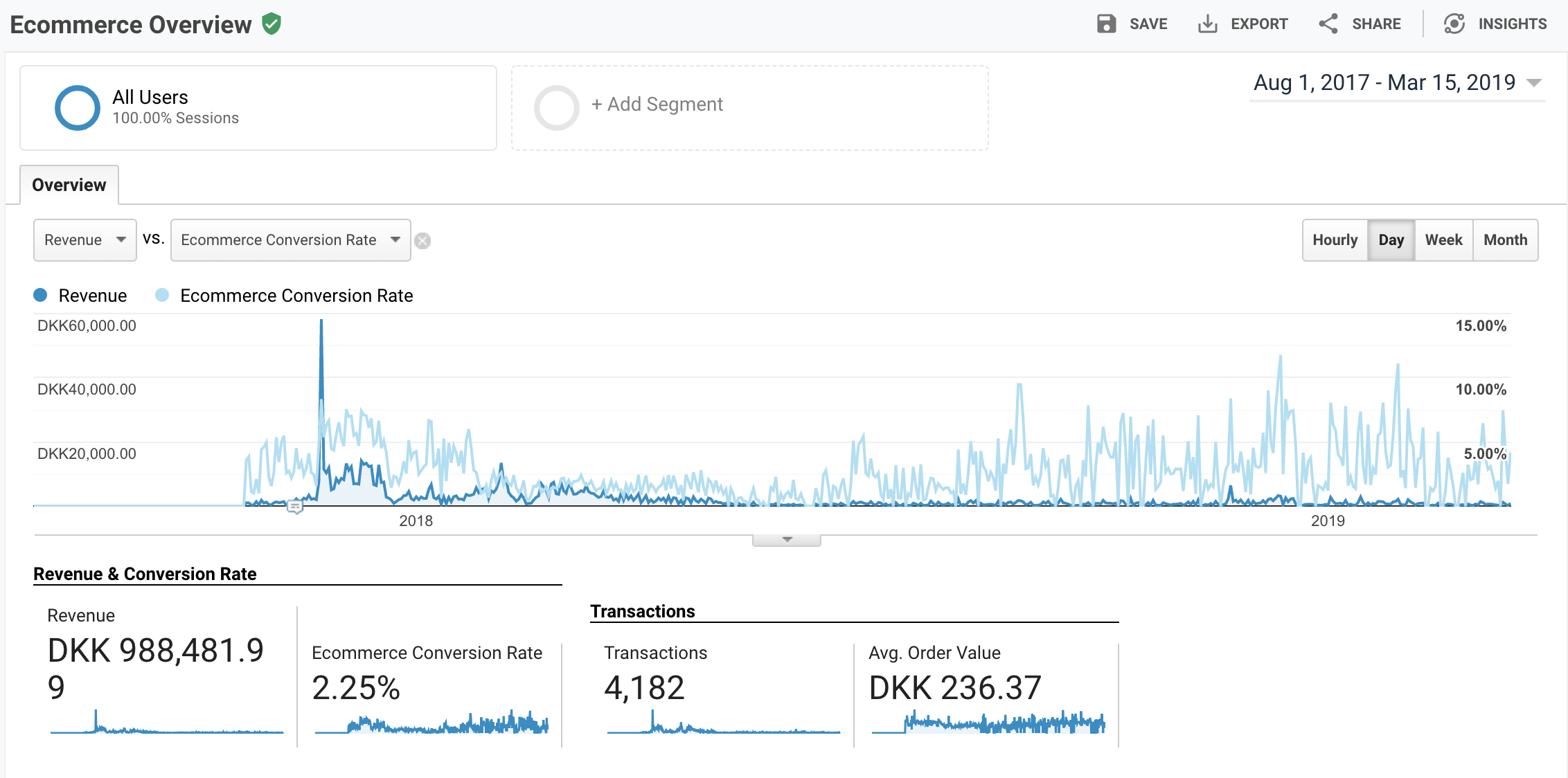Select the Overview tab
The width and height of the screenshot is (1568, 778).
(x=69, y=185)
